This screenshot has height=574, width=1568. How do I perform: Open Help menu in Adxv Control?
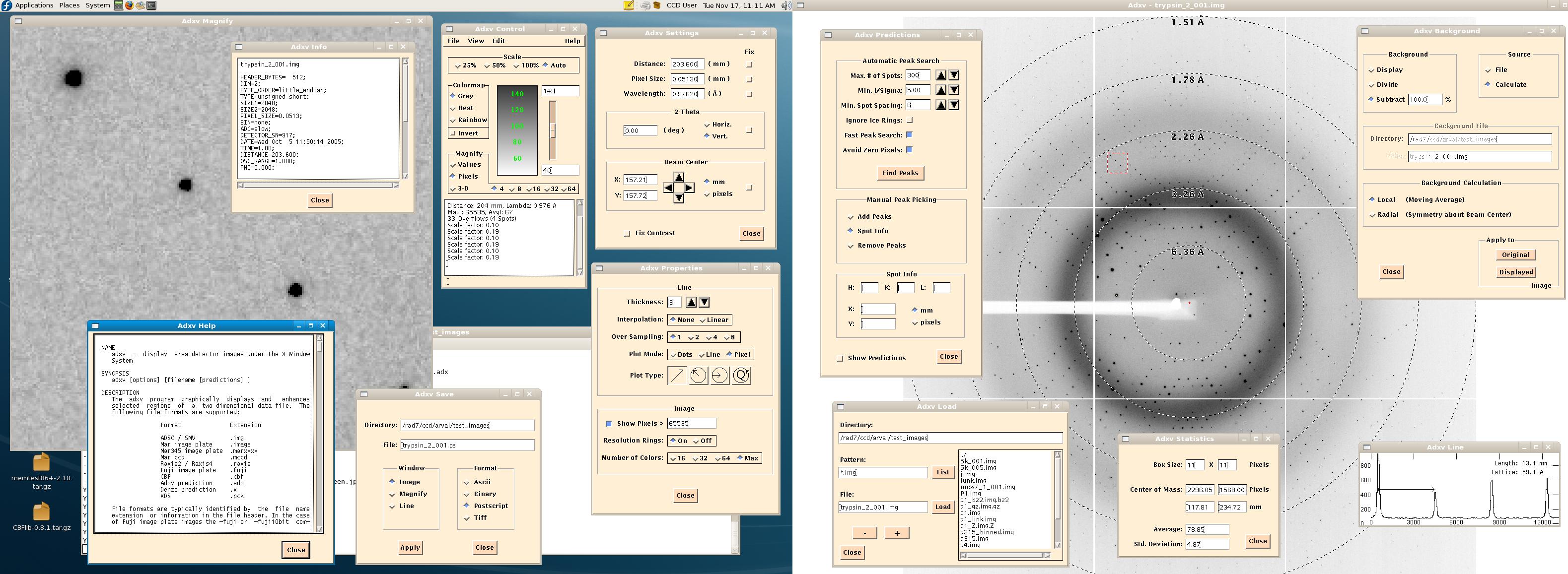coord(572,41)
